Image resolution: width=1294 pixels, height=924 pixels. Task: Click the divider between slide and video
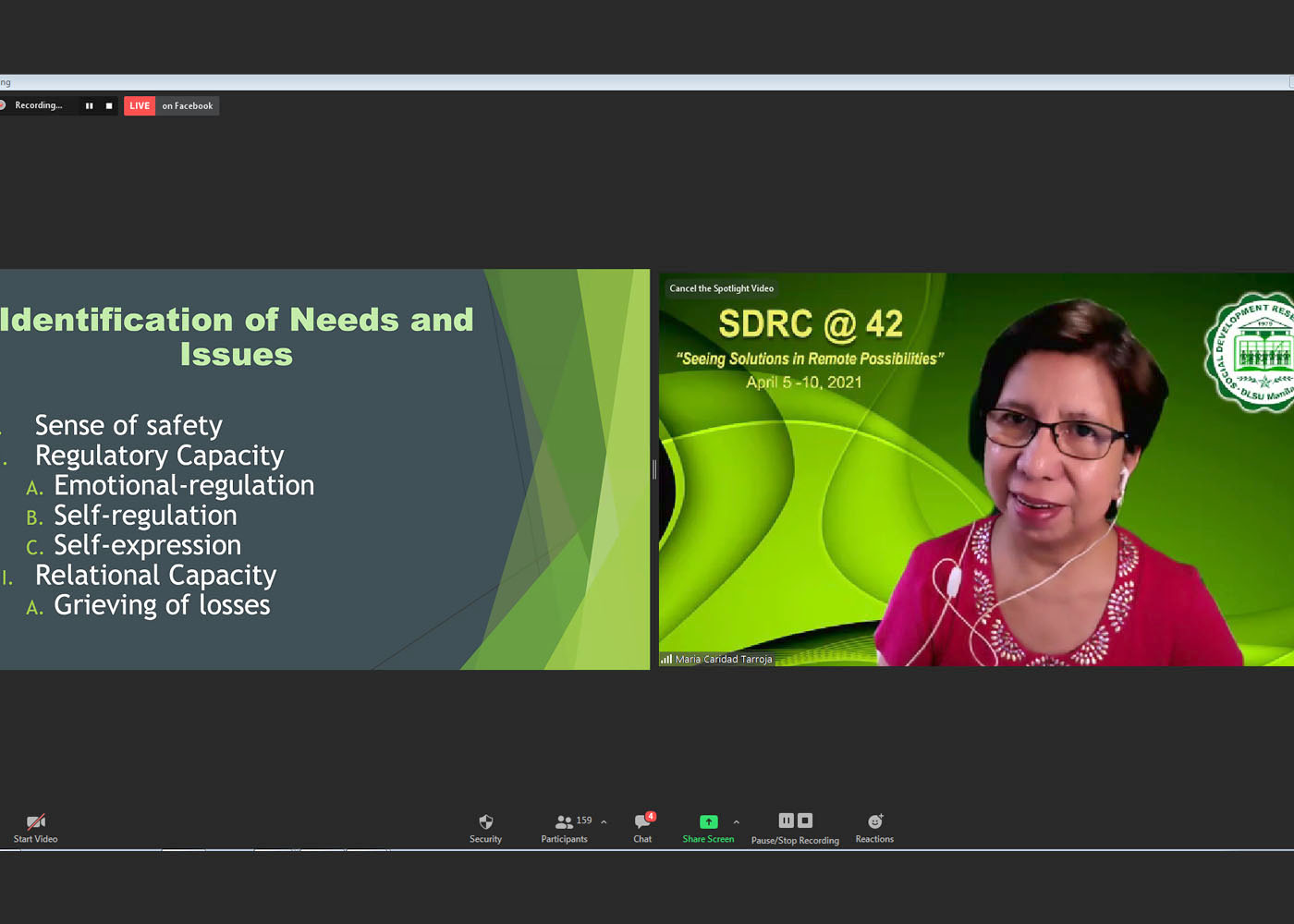(654, 469)
